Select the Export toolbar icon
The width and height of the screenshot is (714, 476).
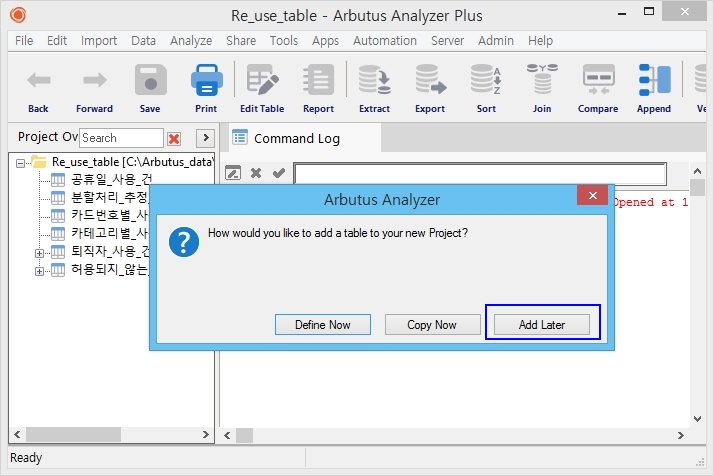[x=430, y=80]
